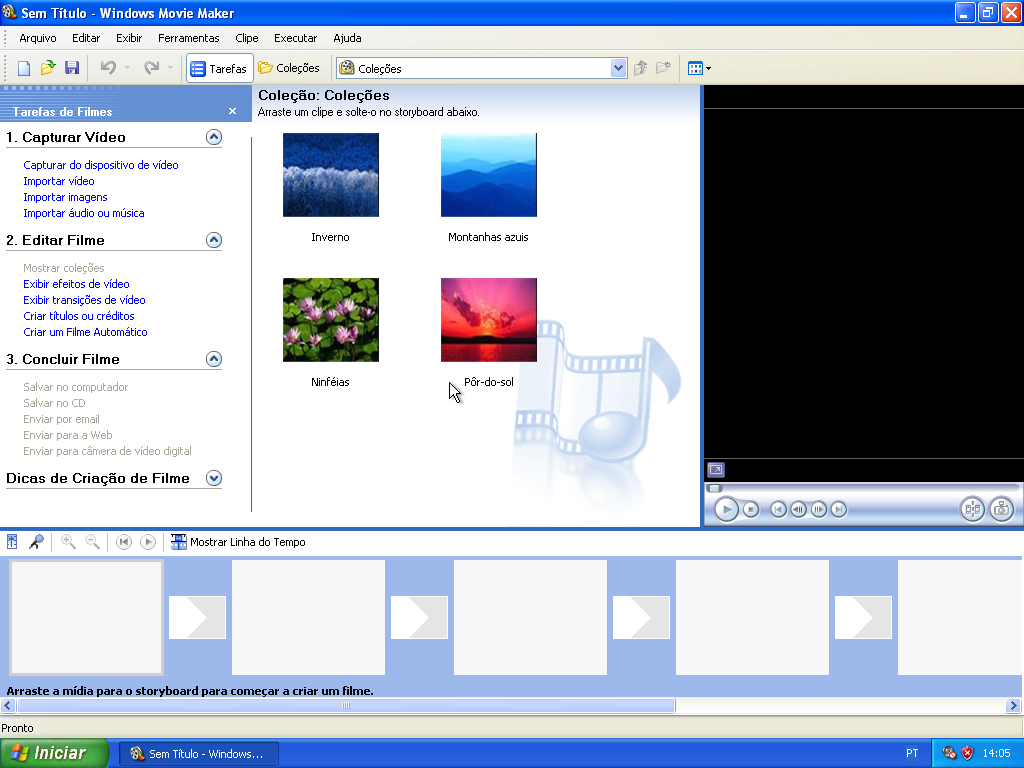1024x768 pixels.
Task: Collapse the Editar Filme section
Action: [214, 240]
